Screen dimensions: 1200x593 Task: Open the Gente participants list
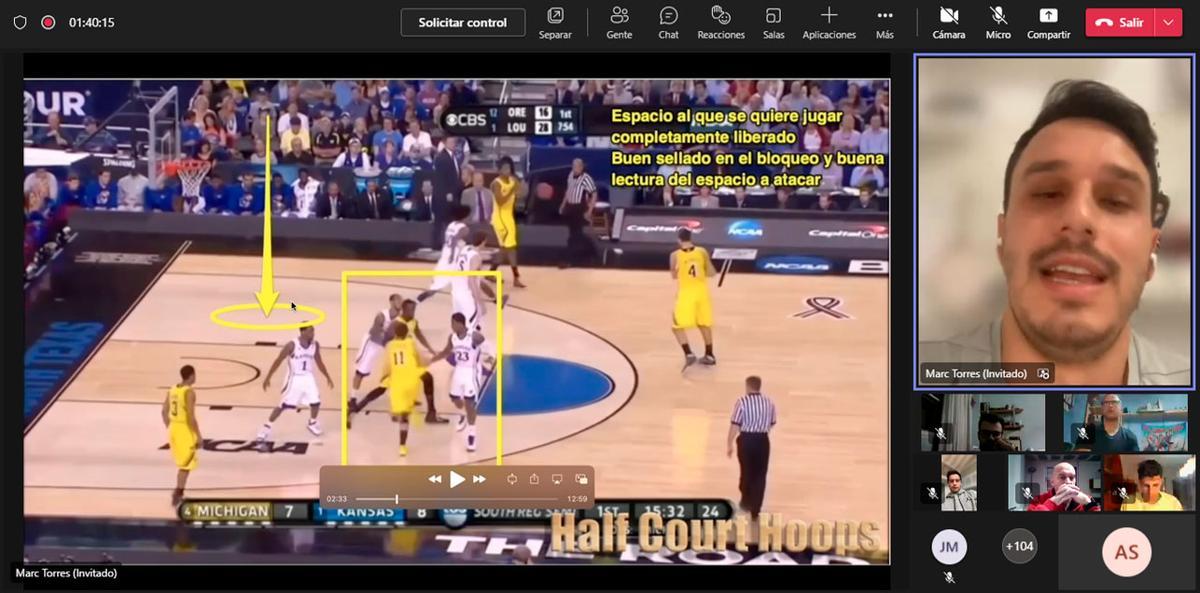pos(619,22)
